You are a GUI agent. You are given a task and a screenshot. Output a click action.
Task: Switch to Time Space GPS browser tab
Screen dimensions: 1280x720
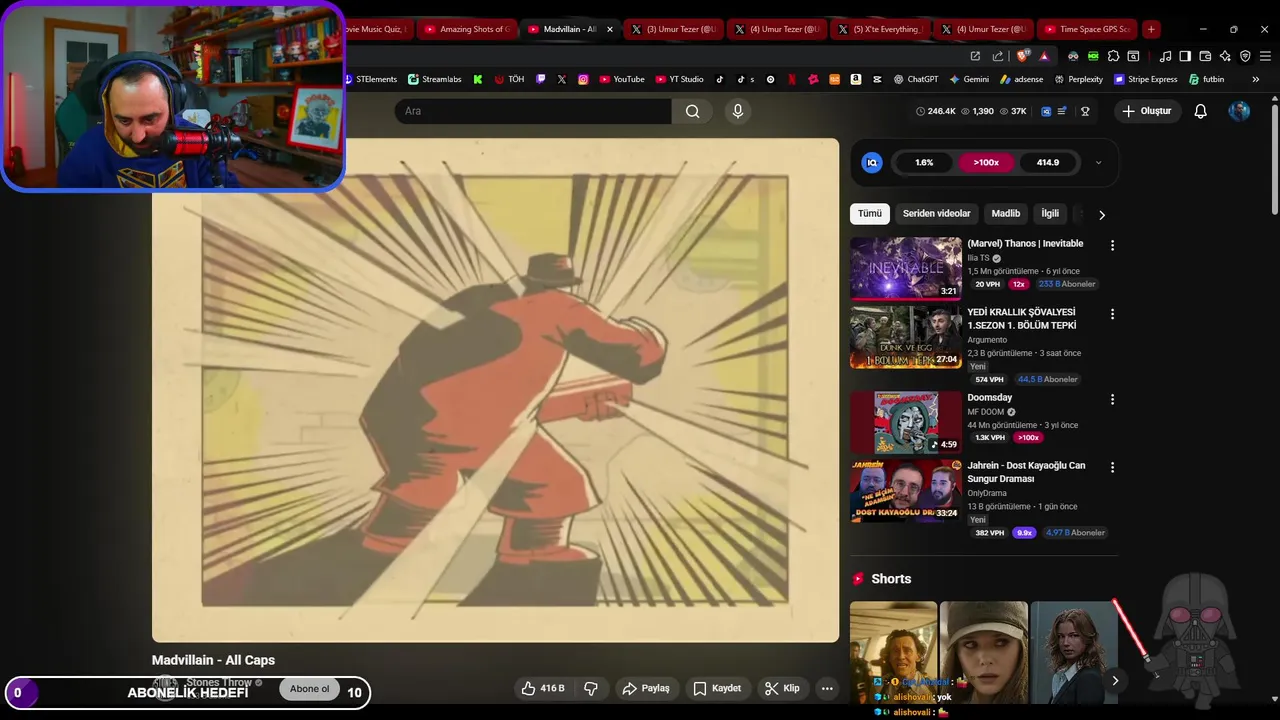[x=1086, y=29]
